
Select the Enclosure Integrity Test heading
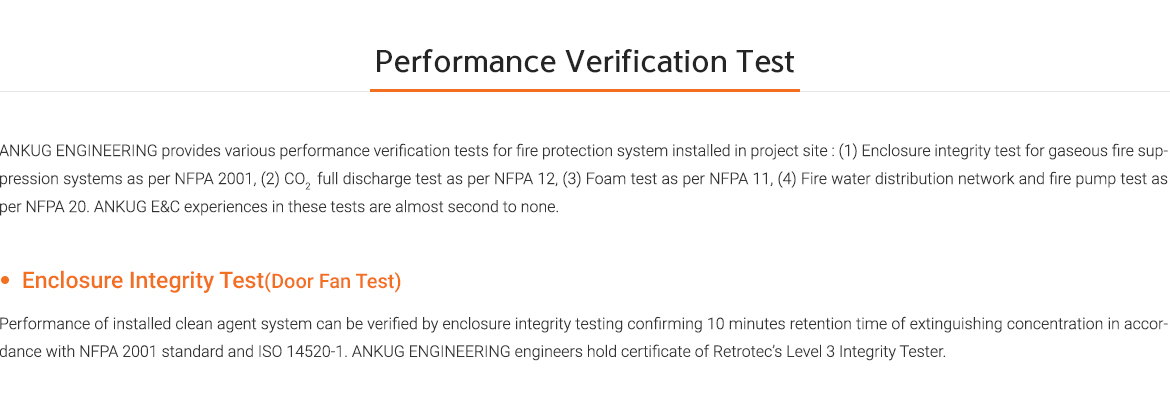[143, 281]
